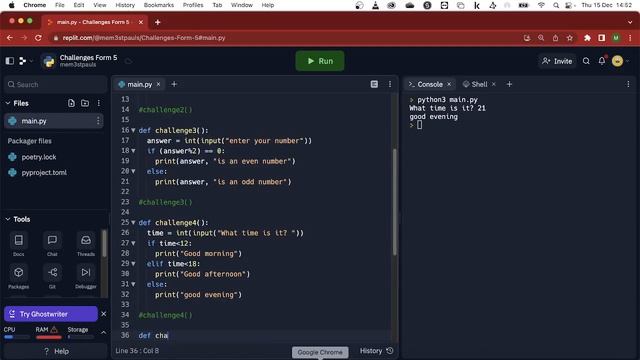Open Help link
Viewport: 640px width, 360px height.
[56, 351]
